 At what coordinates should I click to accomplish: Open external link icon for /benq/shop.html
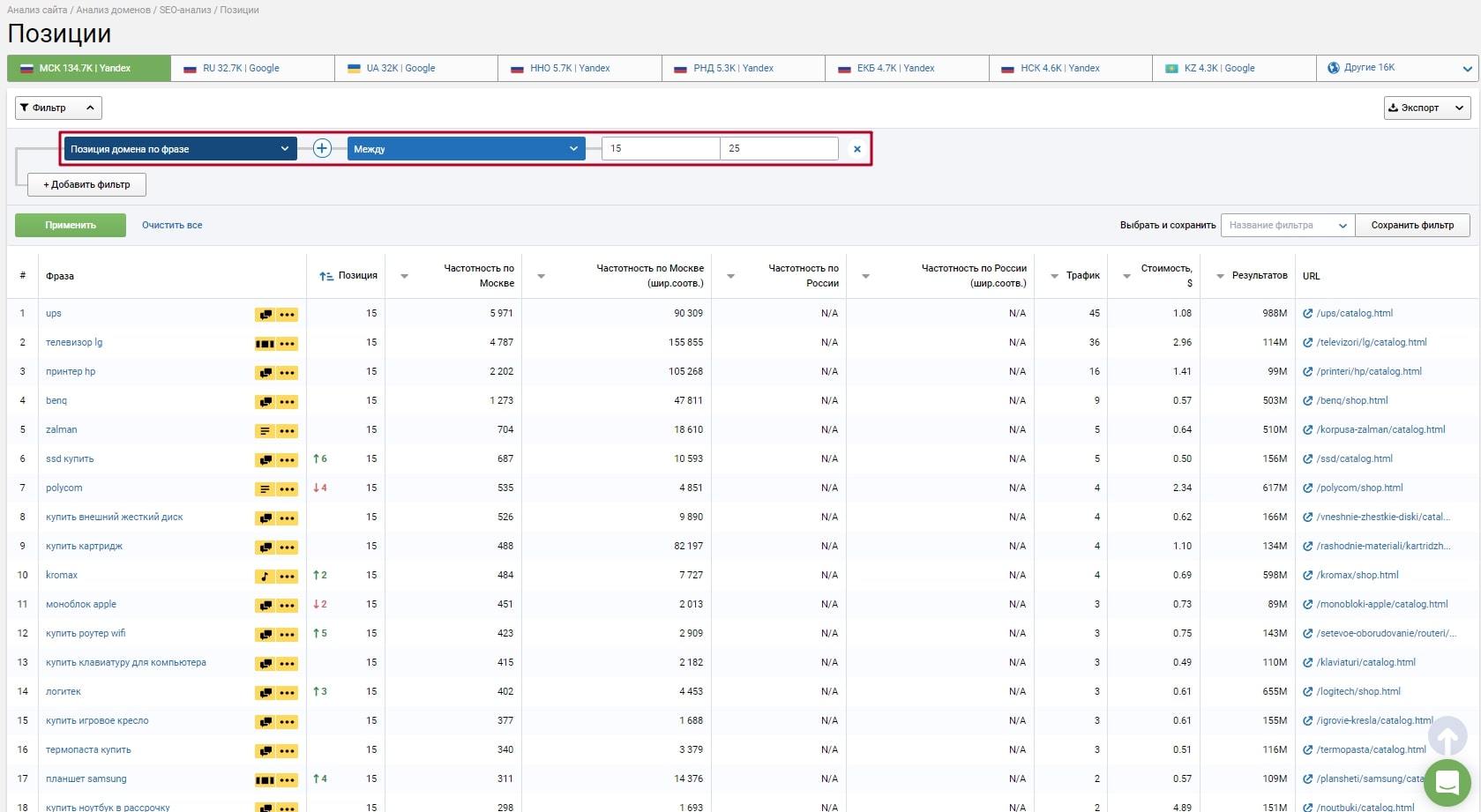[x=1308, y=400]
